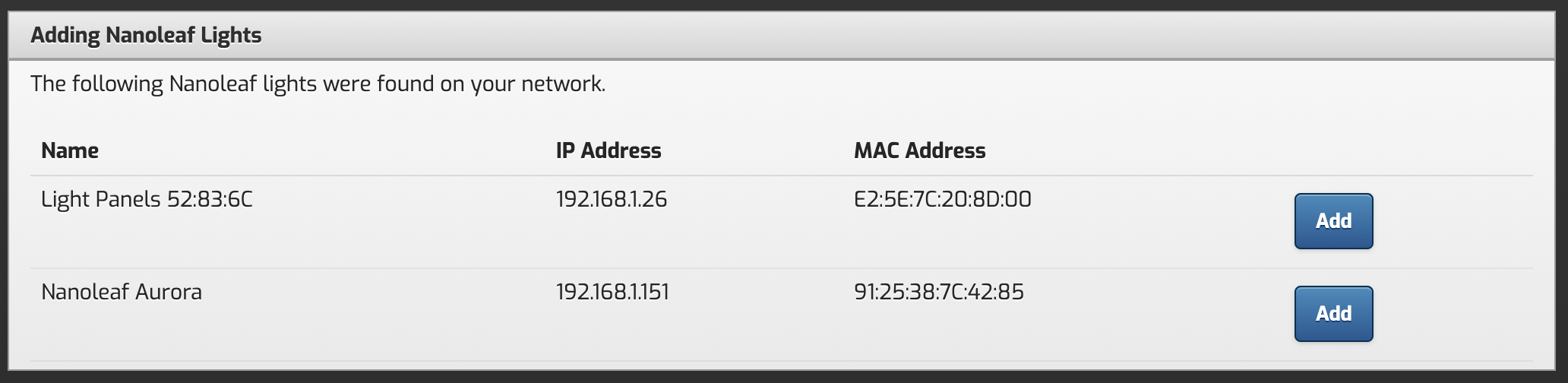This screenshot has height=383, width=1568.
Task: Click "The following" at the description start
Action: point(96,84)
